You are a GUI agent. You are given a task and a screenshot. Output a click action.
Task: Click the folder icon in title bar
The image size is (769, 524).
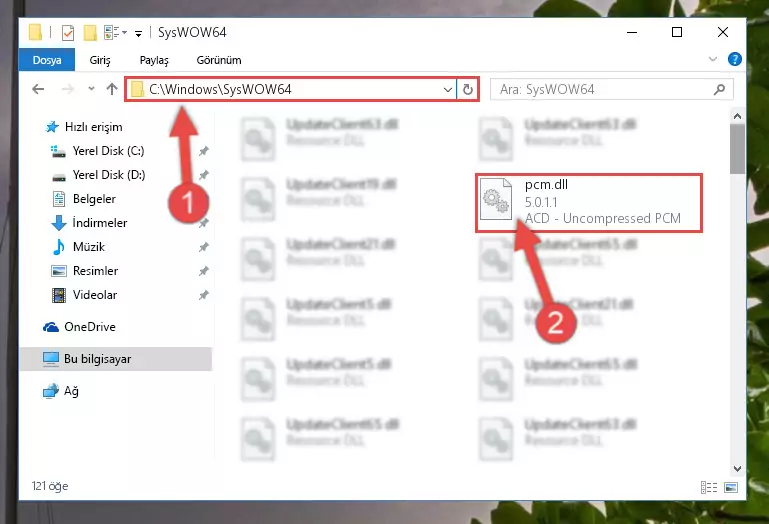(35, 33)
